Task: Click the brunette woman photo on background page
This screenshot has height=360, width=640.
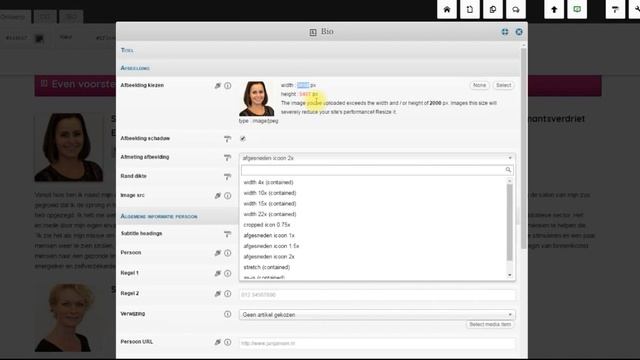Action: click(x=69, y=147)
